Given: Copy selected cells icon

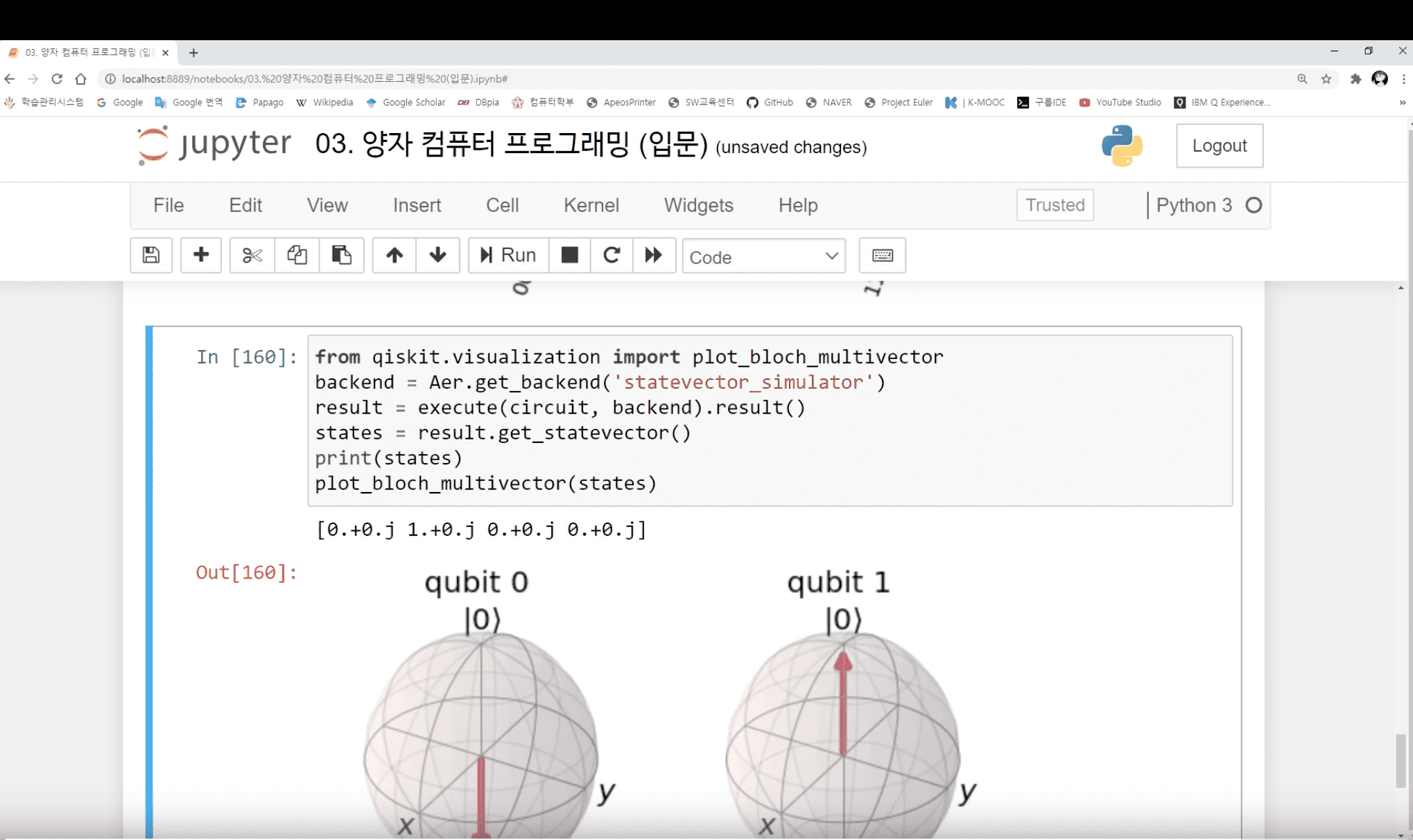Looking at the screenshot, I should [297, 256].
